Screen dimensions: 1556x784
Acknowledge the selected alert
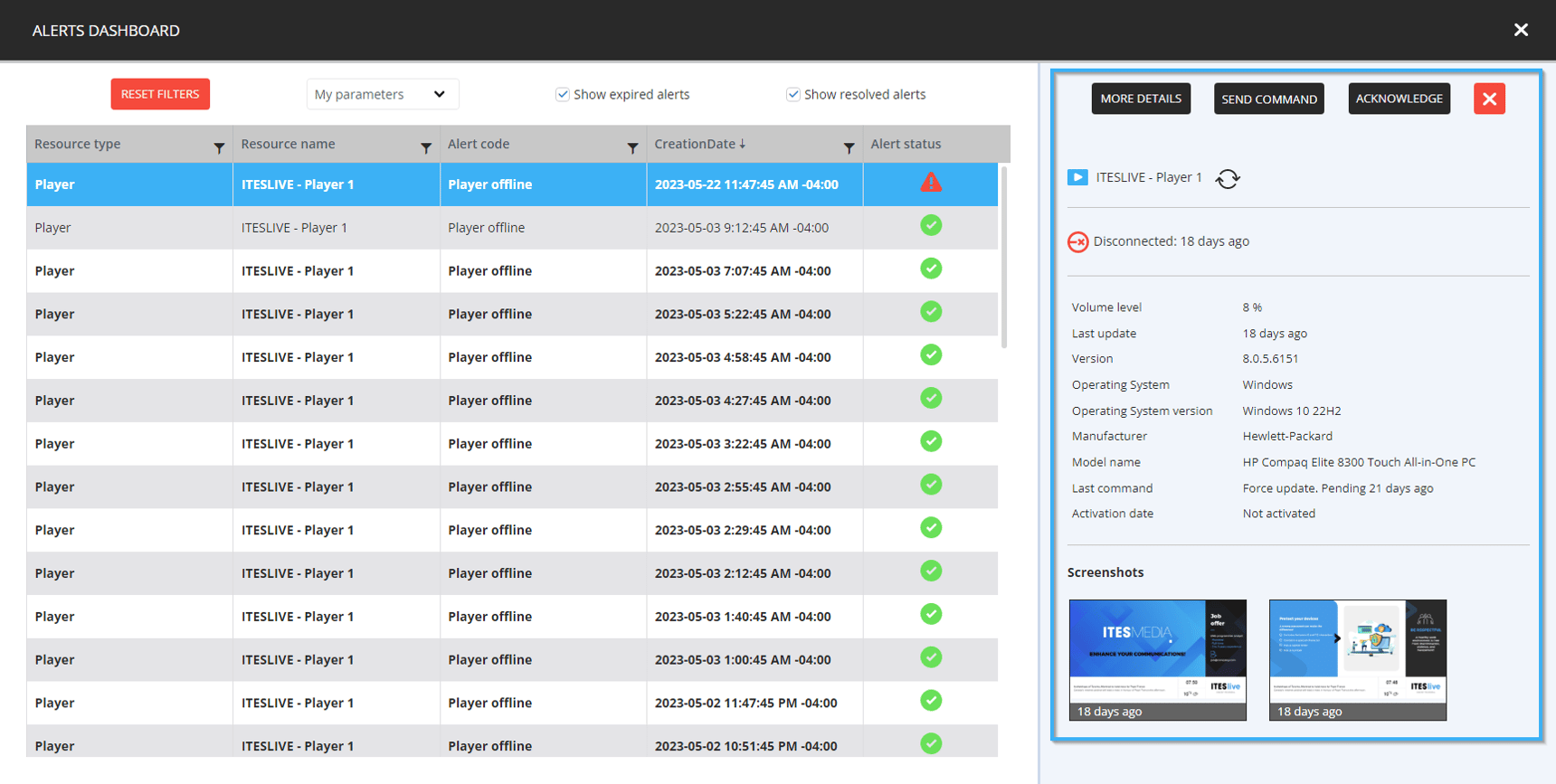[1399, 99]
